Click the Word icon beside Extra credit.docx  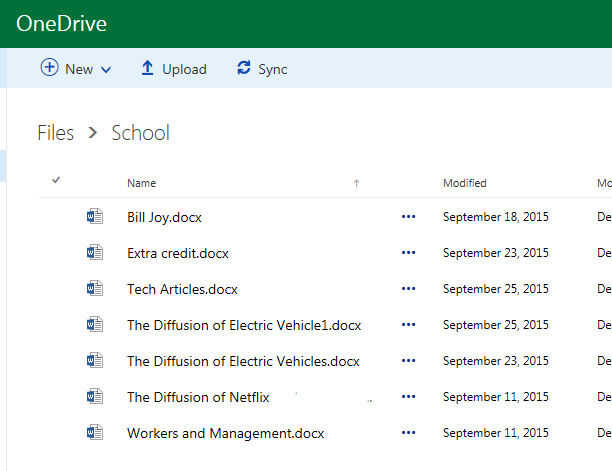(x=95, y=252)
